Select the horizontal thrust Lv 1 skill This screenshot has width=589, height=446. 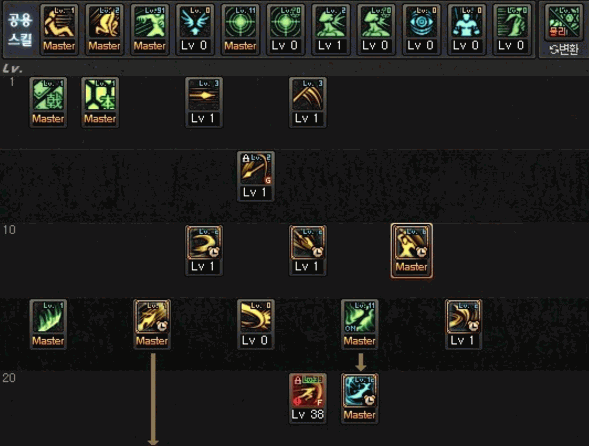204,103
